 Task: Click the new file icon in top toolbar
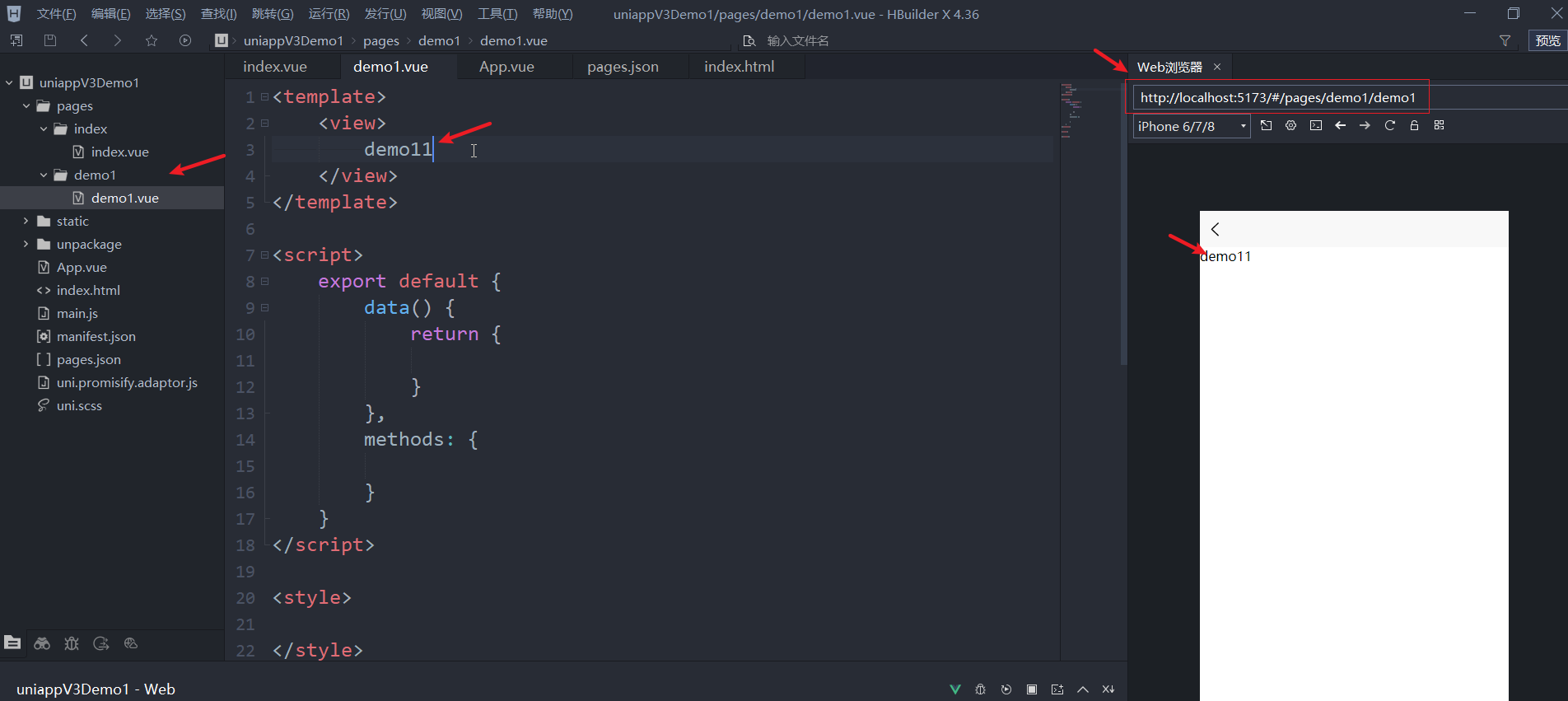16,40
